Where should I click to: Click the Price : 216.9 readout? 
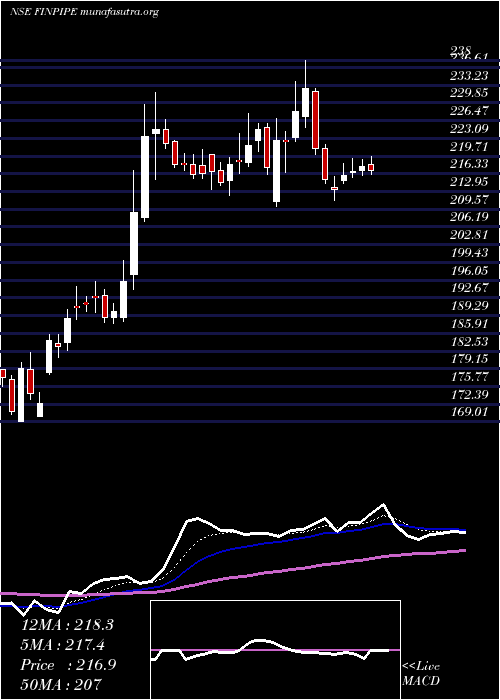coord(68,665)
